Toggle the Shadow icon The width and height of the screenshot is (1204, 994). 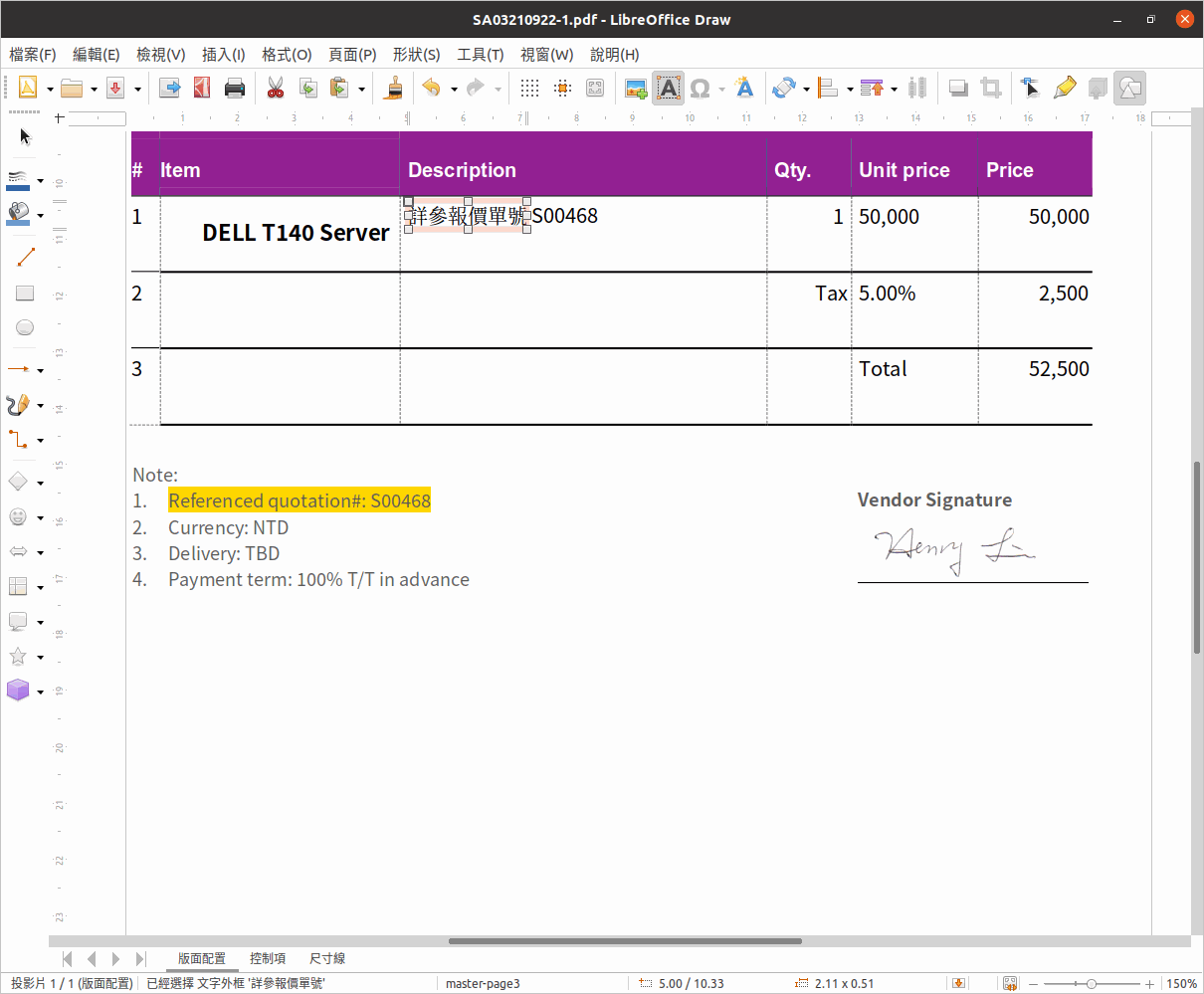coord(958,89)
